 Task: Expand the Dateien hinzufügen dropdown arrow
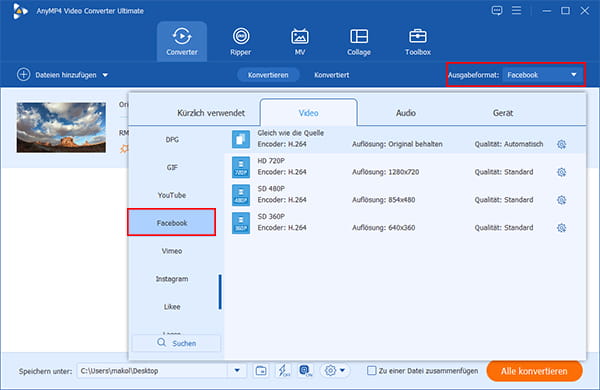105,75
